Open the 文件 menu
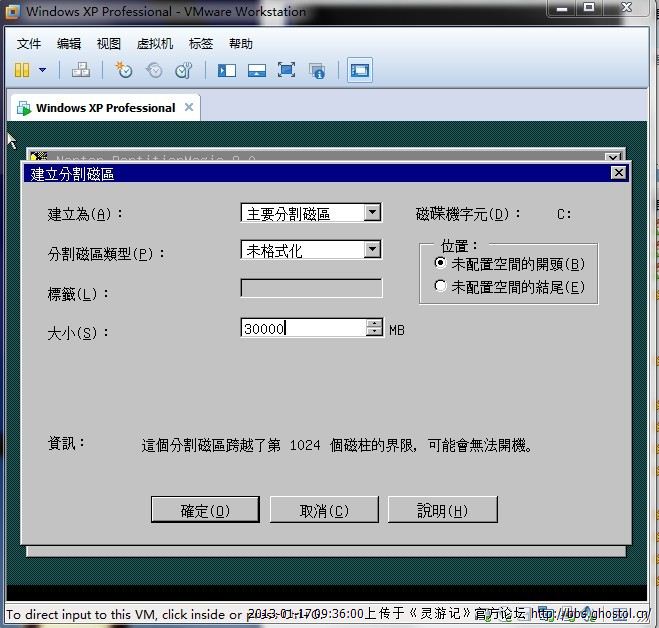 pos(29,44)
